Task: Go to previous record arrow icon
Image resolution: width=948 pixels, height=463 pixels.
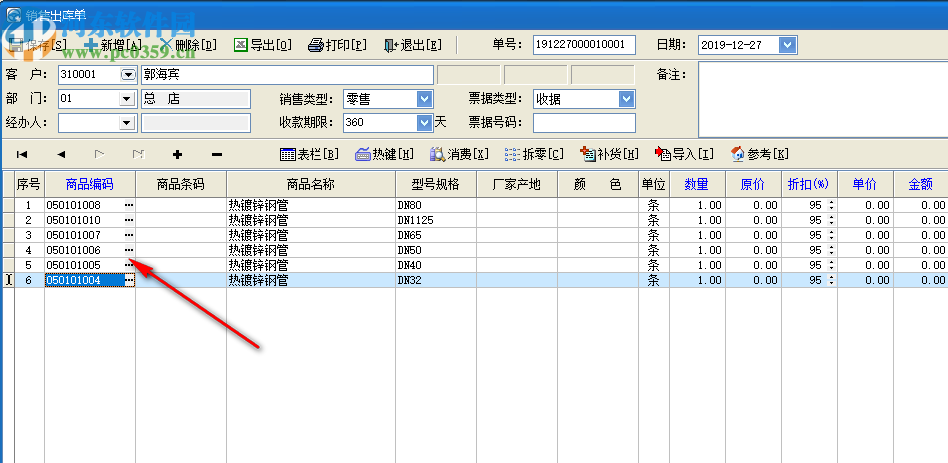Action: tap(60, 155)
